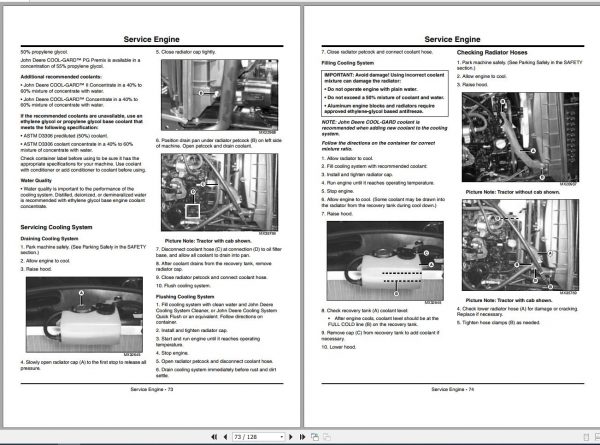Click 'Picture Note: Tractor without cab shown.'
The width and height of the screenshot is (600, 445).
point(513,192)
